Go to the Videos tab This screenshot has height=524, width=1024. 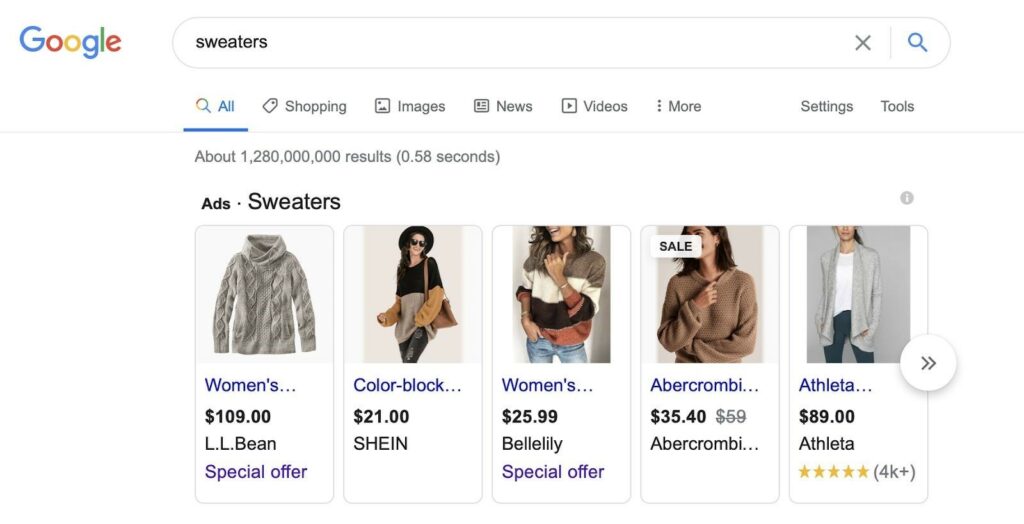pos(594,106)
